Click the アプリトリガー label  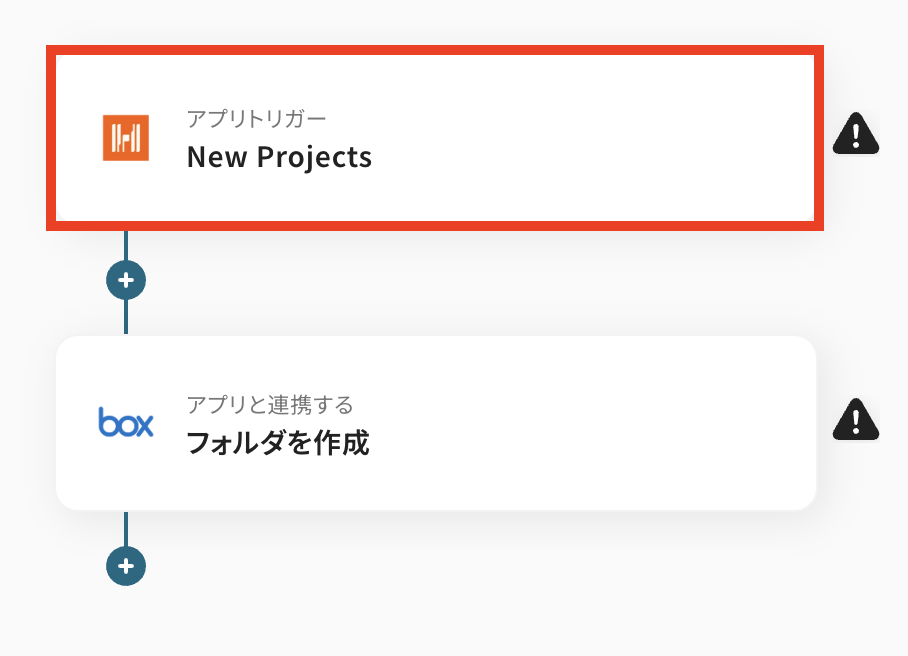click(256, 118)
